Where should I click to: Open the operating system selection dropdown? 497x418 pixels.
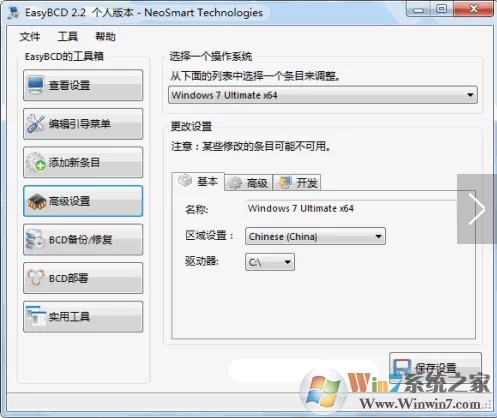coord(323,95)
